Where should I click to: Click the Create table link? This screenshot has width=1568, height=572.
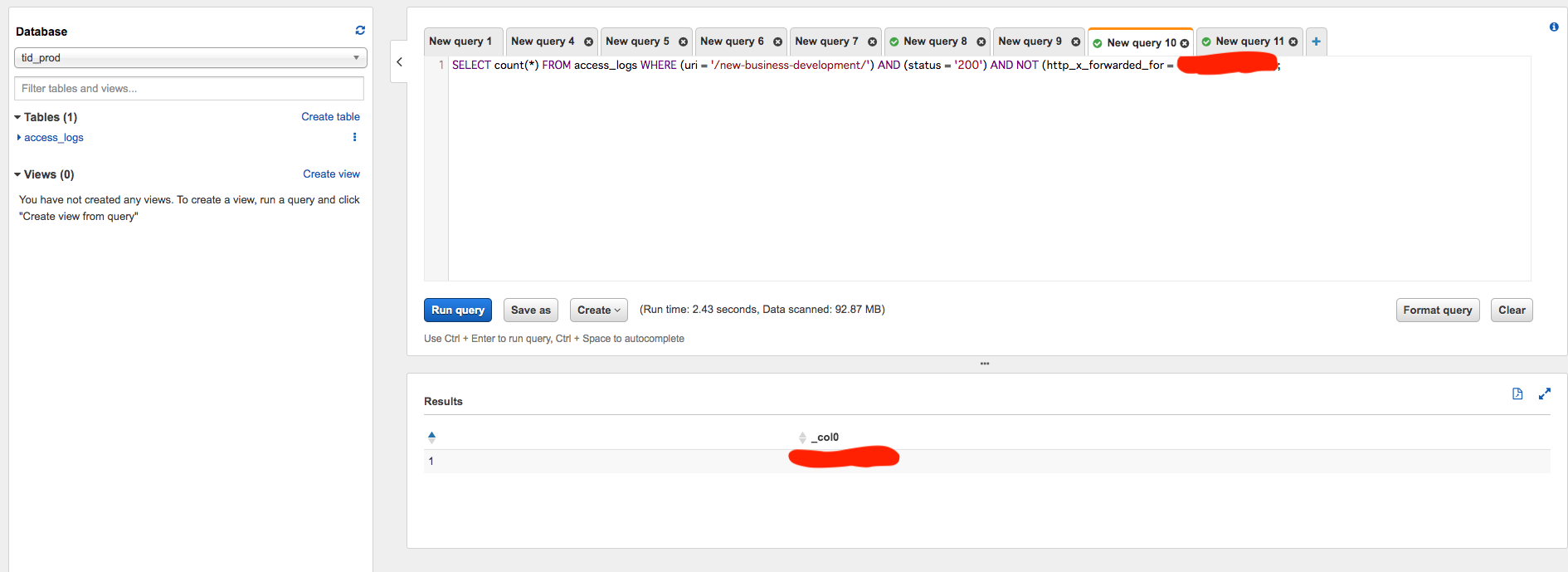coord(330,117)
